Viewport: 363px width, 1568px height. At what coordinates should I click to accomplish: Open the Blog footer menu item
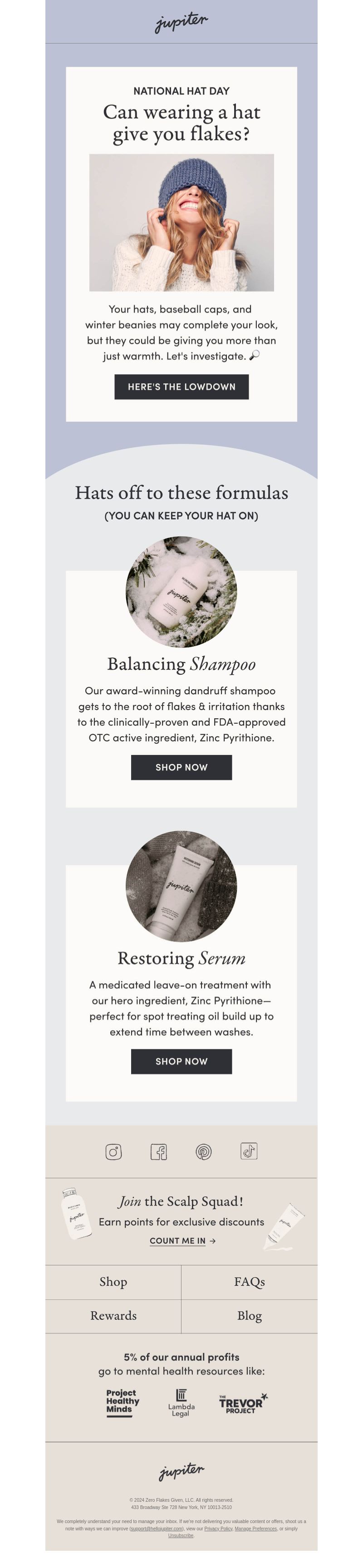click(249, 1316)
